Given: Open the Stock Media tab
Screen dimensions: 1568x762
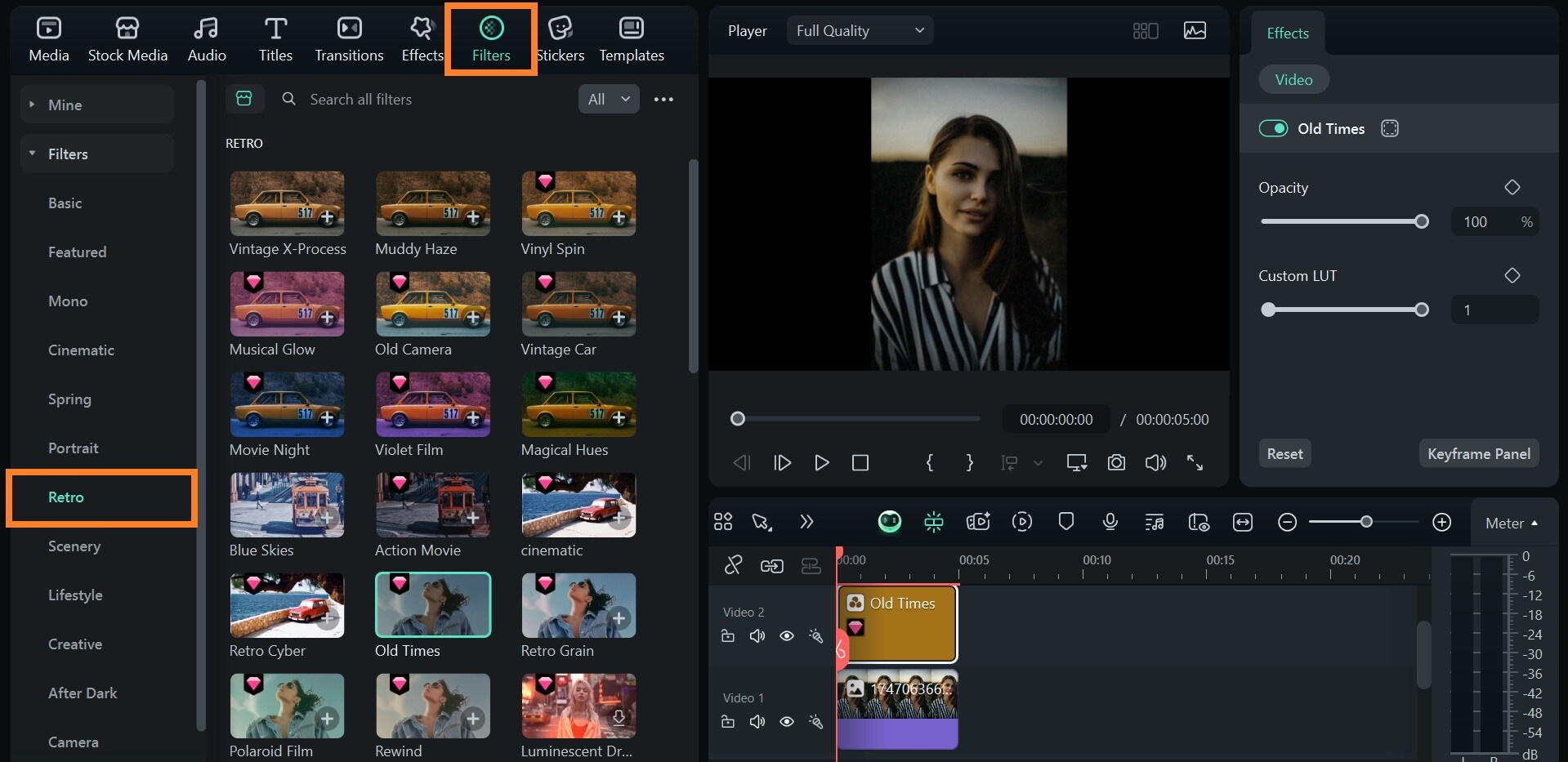Looking at the screenshot, I should [x=127, y=39].
